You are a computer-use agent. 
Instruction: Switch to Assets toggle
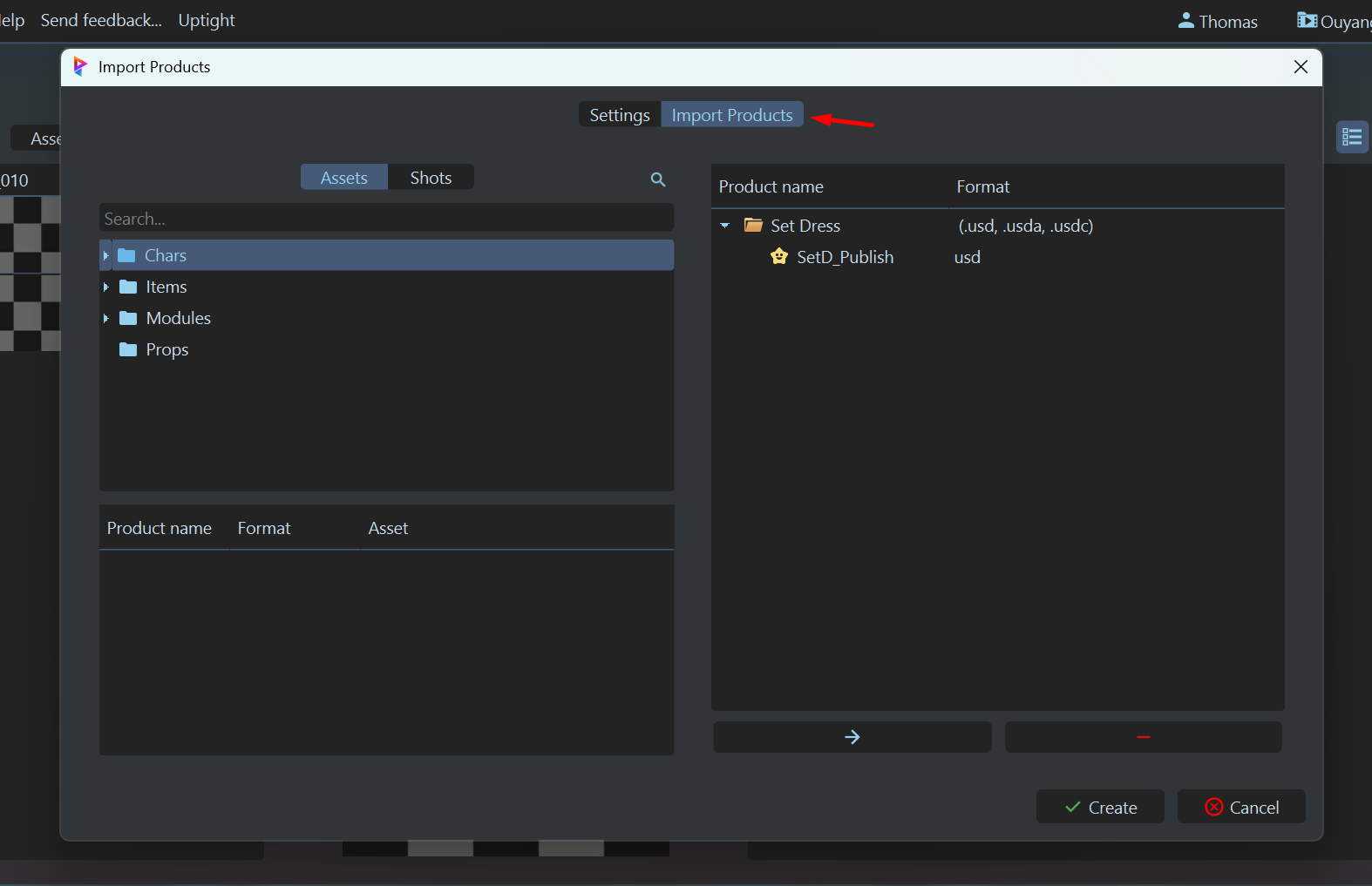343,178
